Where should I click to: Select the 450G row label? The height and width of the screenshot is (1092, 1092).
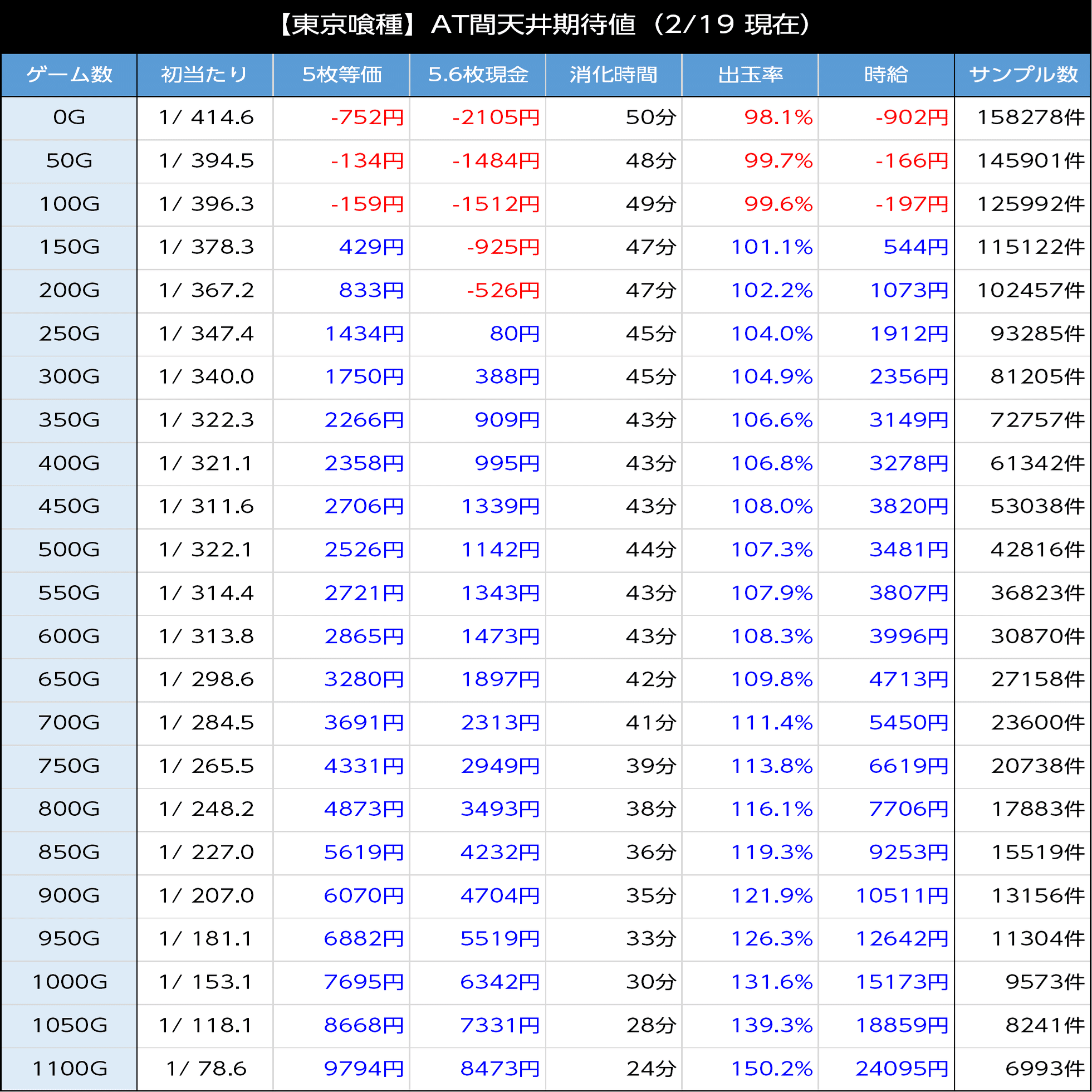coord(69,506)
